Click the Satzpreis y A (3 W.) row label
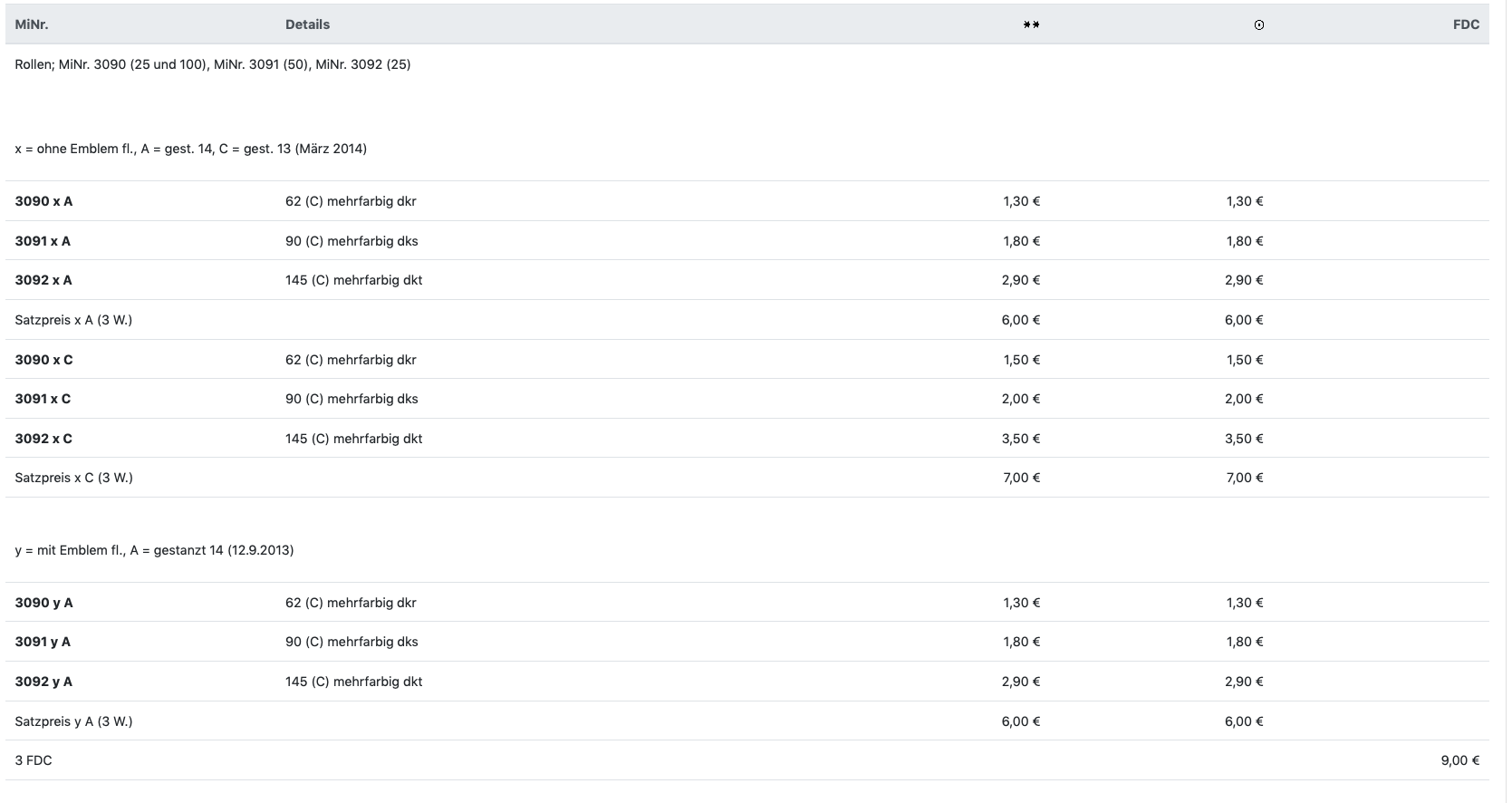Screen dimensions: 1512x803 73,721
